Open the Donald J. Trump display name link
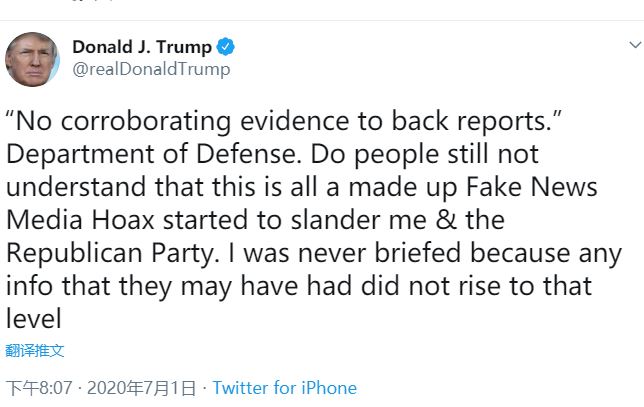The height and width of the screenshot is (407, 644). click(x=141, y=47)
